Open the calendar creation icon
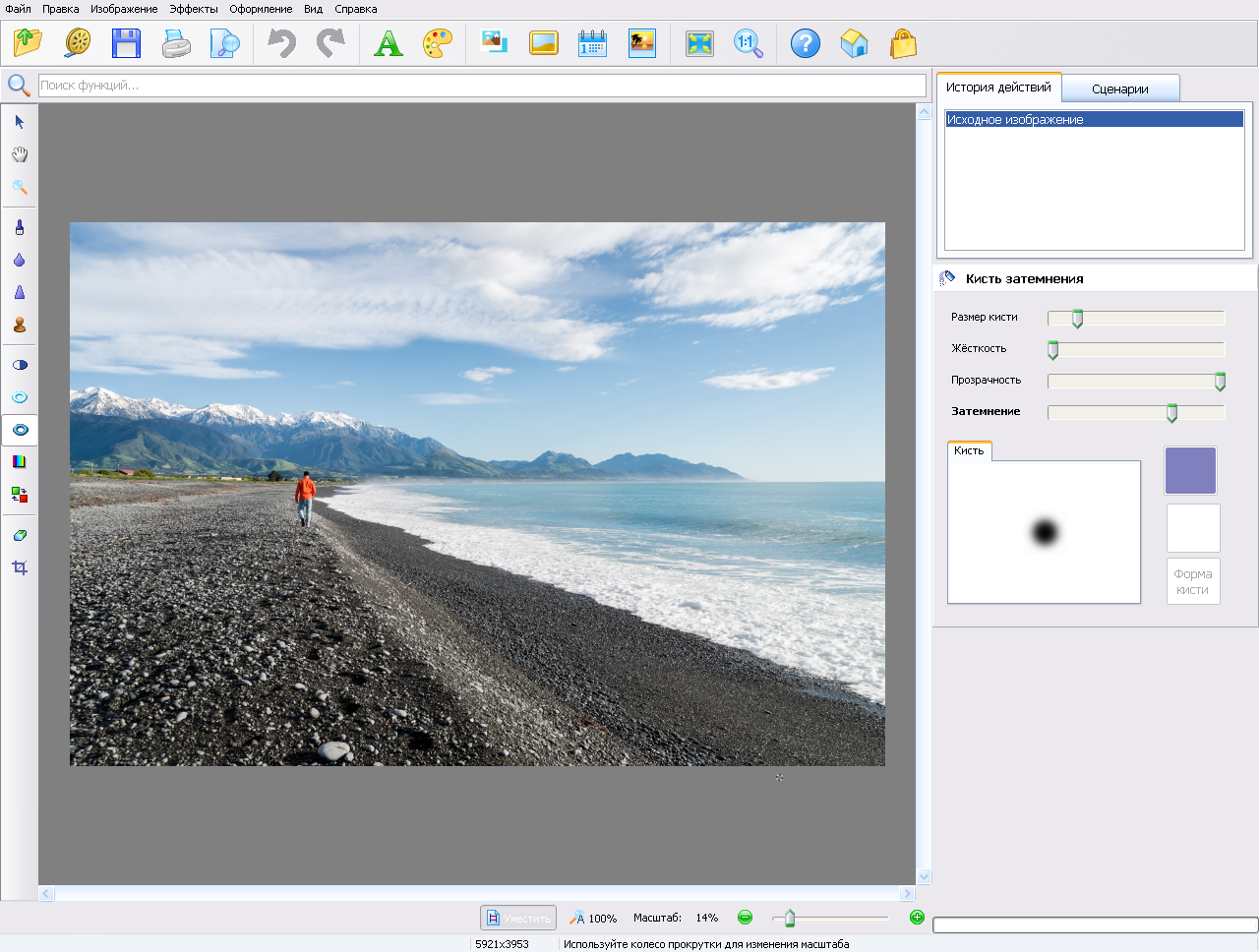 coord(592,43)
